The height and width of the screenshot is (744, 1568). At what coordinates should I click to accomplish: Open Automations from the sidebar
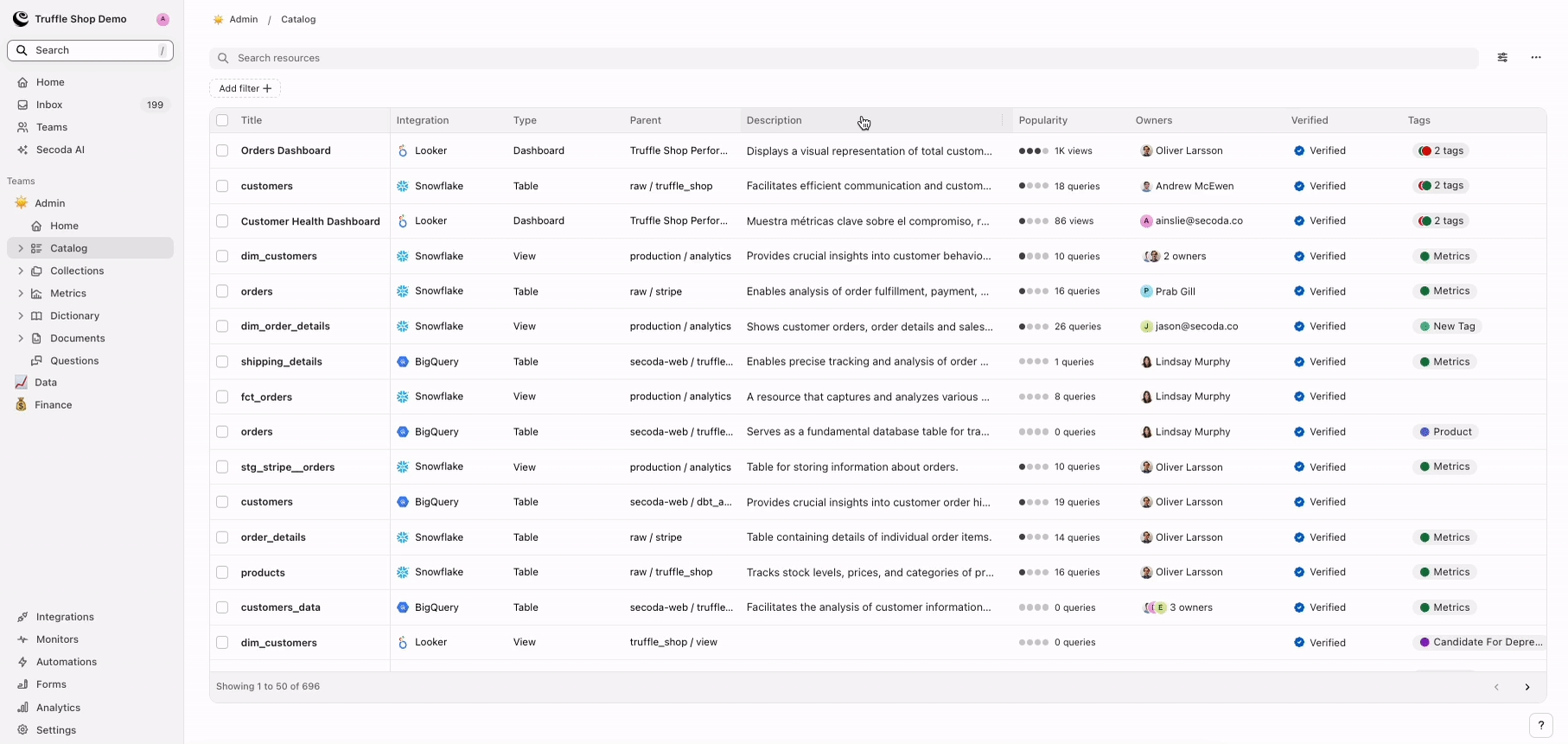66,662
